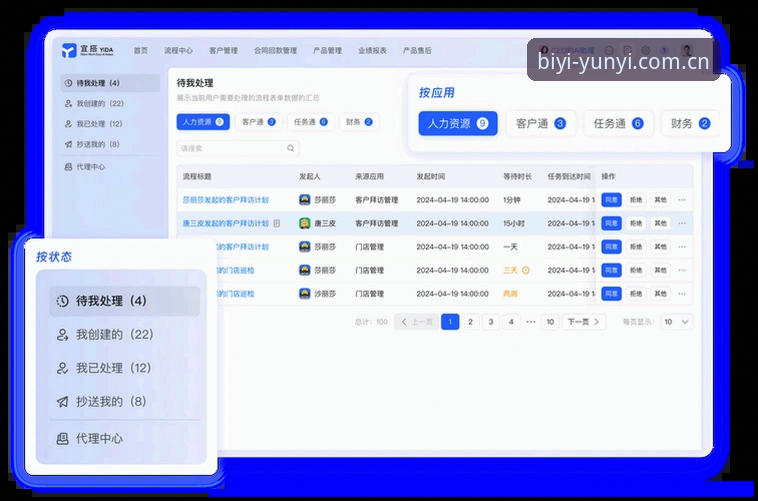Viewport: 758px width, 501px height.
Task: Open 客户管理 in the top navigation
Action: [223, 50]
